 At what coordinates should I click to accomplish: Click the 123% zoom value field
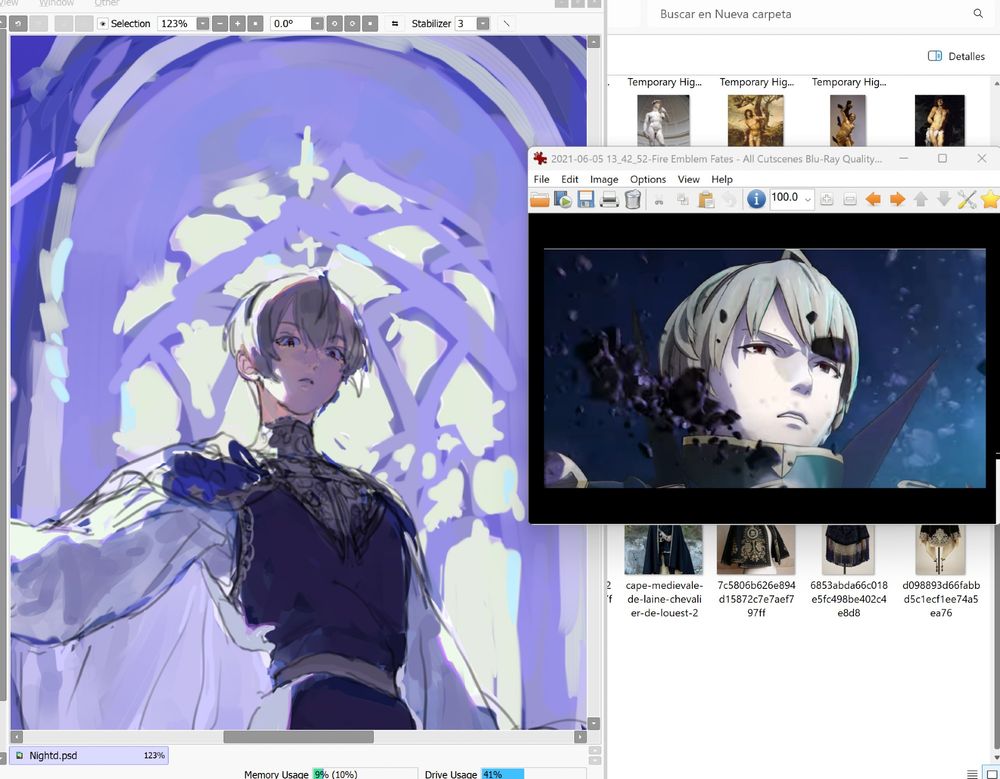coord(177,24)
